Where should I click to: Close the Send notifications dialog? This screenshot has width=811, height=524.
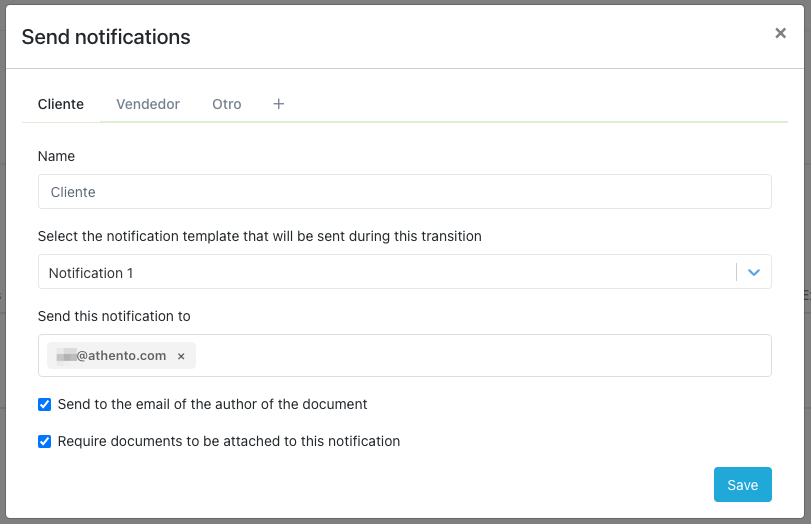(780, 33)
